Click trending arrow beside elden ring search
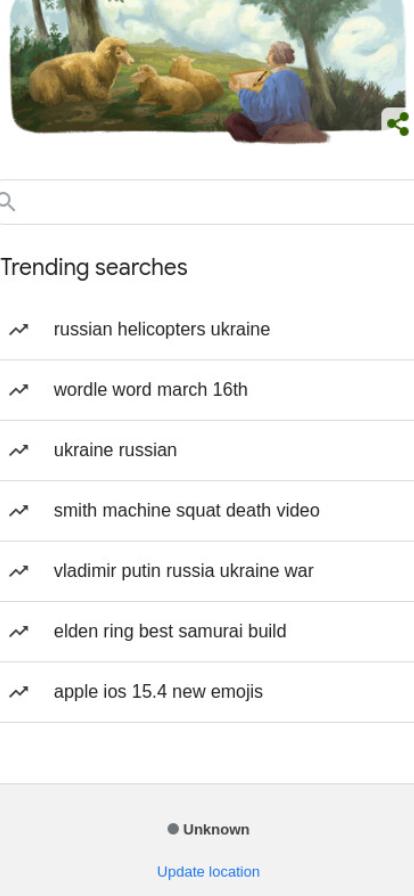The height and width of the screenshot is (896, 414). tap(18, 631)
